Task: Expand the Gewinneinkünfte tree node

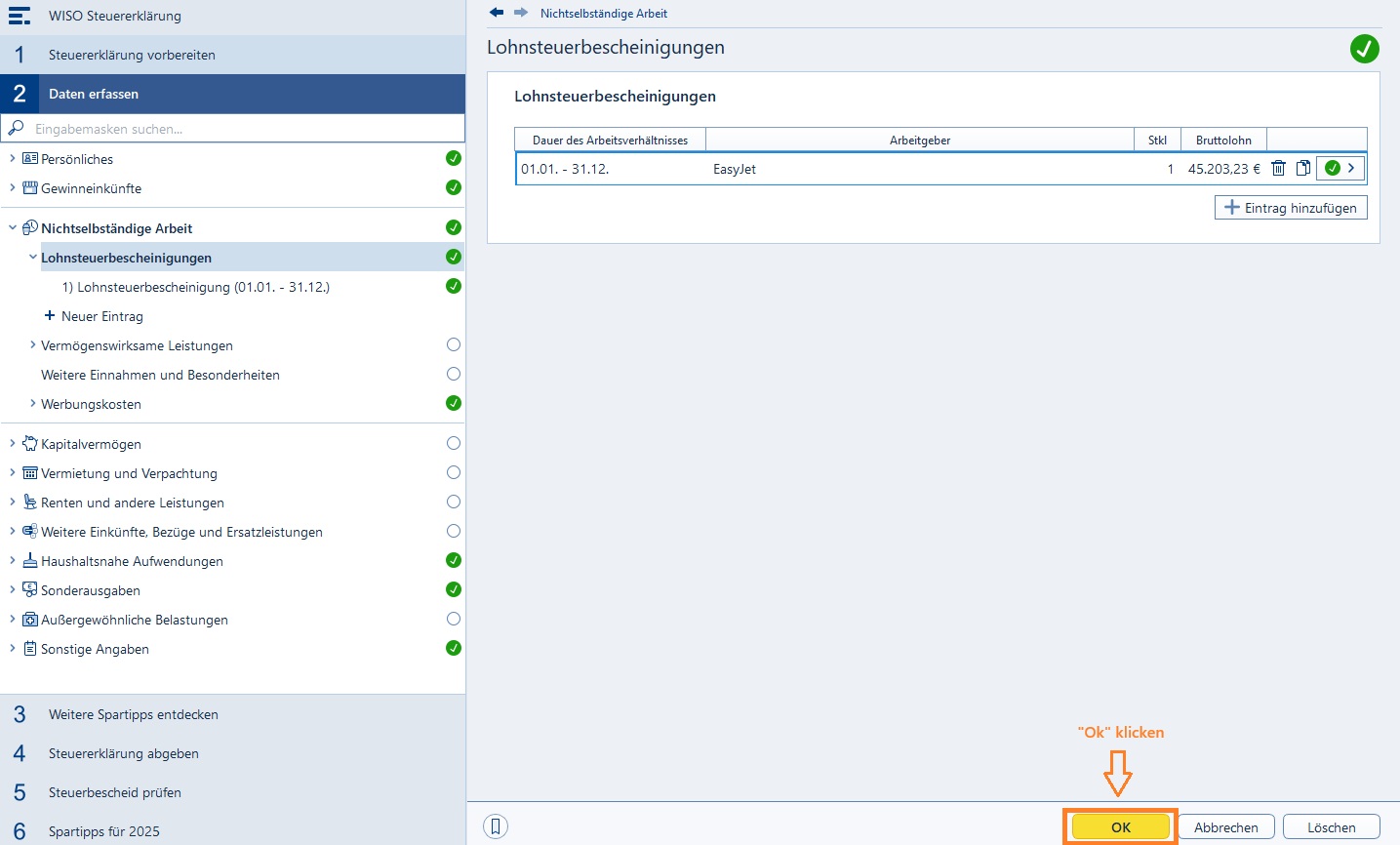Action: [x=12, y=187]
